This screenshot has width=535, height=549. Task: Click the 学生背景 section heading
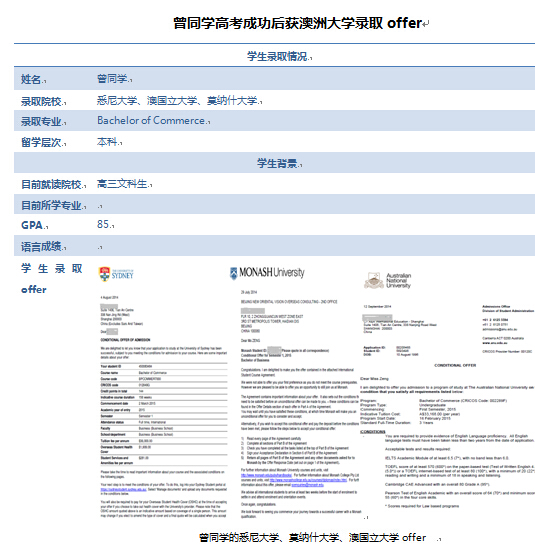coord(277,163)
